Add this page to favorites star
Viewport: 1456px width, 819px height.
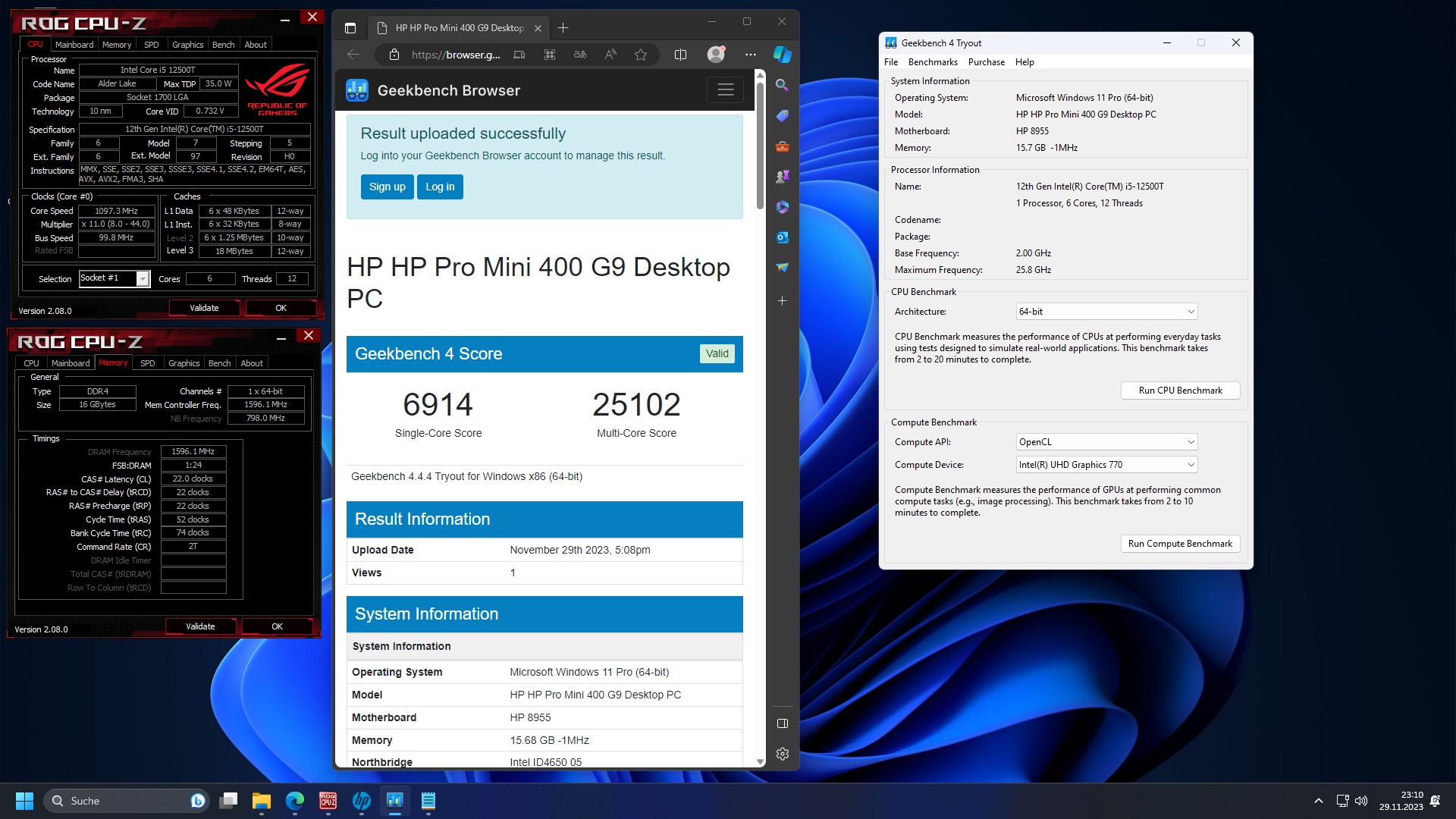tap(641, 55)
